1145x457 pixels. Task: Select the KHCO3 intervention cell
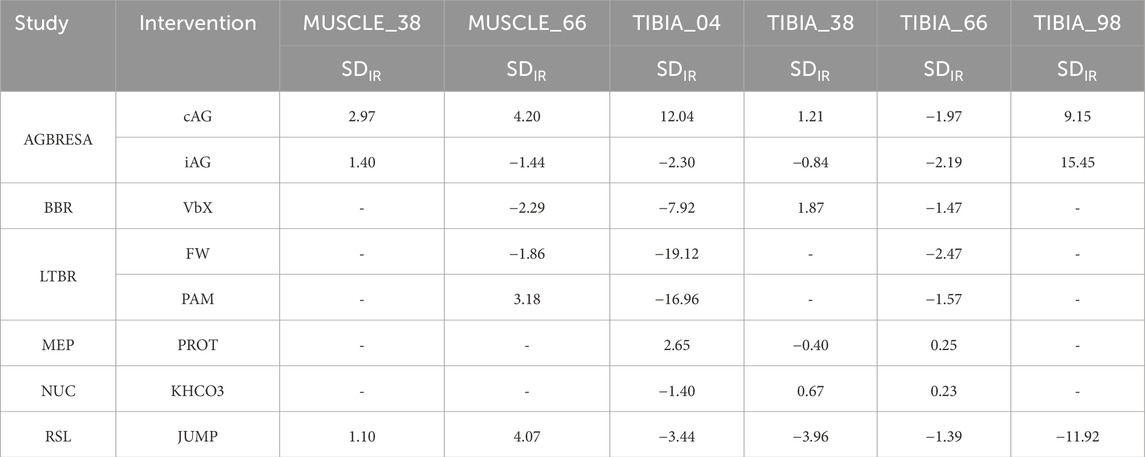click(x=198, y=388)
